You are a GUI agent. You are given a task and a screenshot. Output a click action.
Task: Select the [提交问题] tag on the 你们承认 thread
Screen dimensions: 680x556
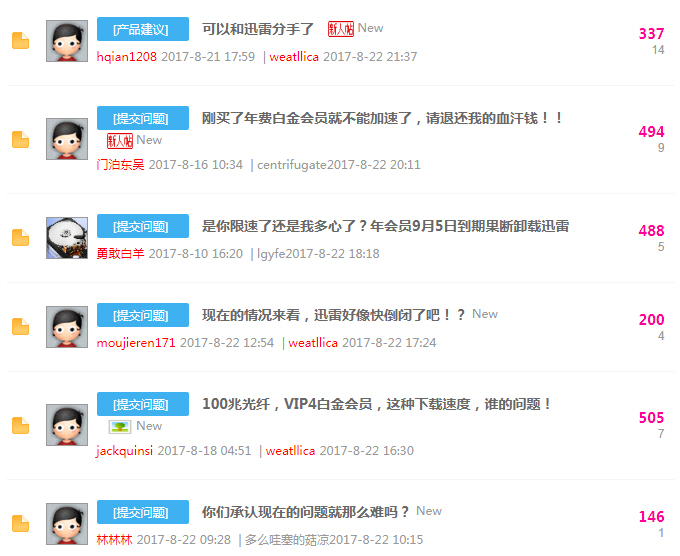click(x=143, y=512)
